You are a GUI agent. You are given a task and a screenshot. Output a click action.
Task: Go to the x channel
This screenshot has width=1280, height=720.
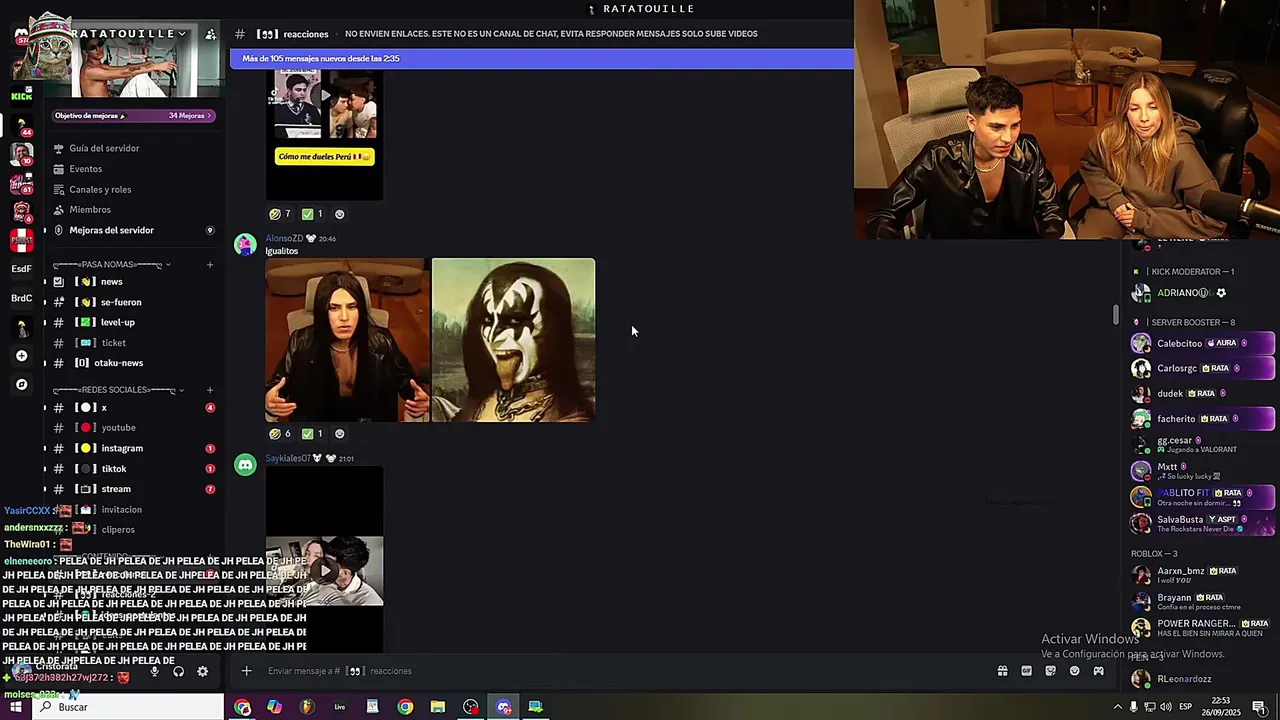click(104, 408)
